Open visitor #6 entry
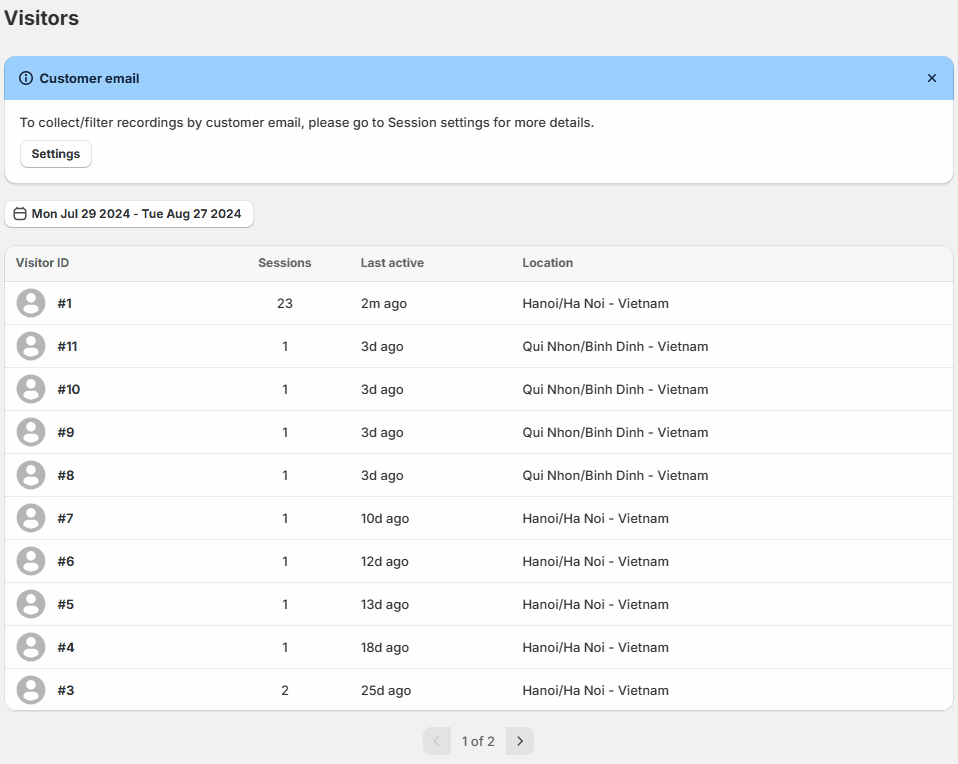 65,561
